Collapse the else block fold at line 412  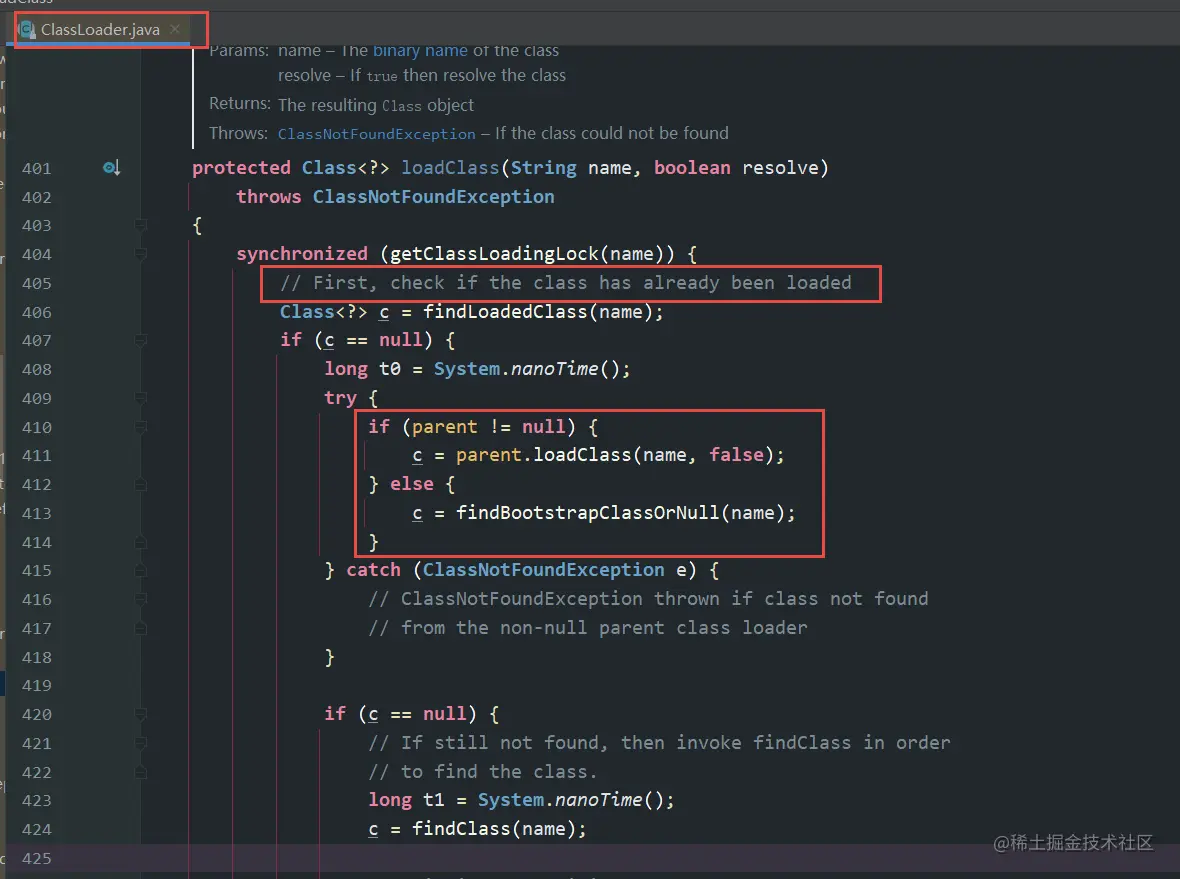[x=140, y=484]
